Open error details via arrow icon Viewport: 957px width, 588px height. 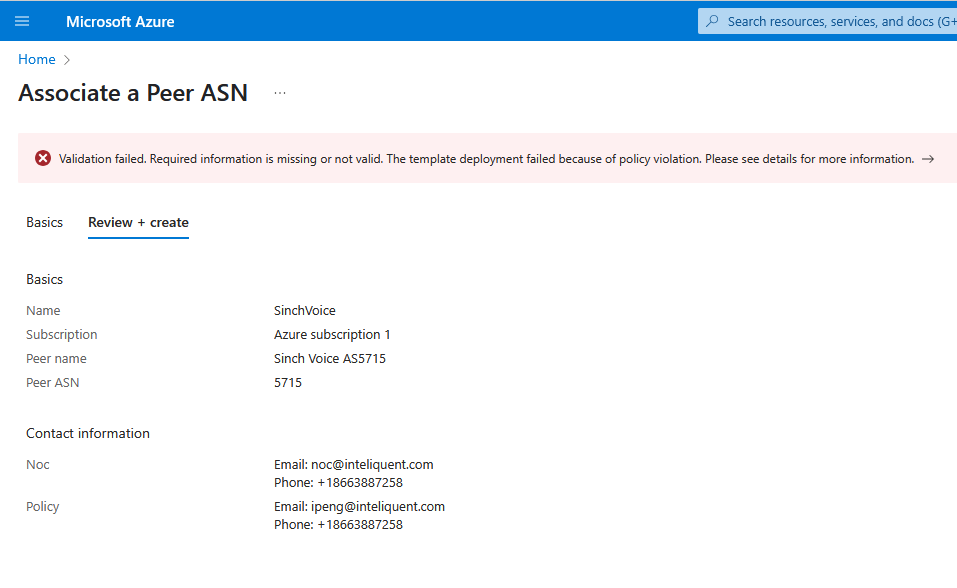(x=928, y=159)
